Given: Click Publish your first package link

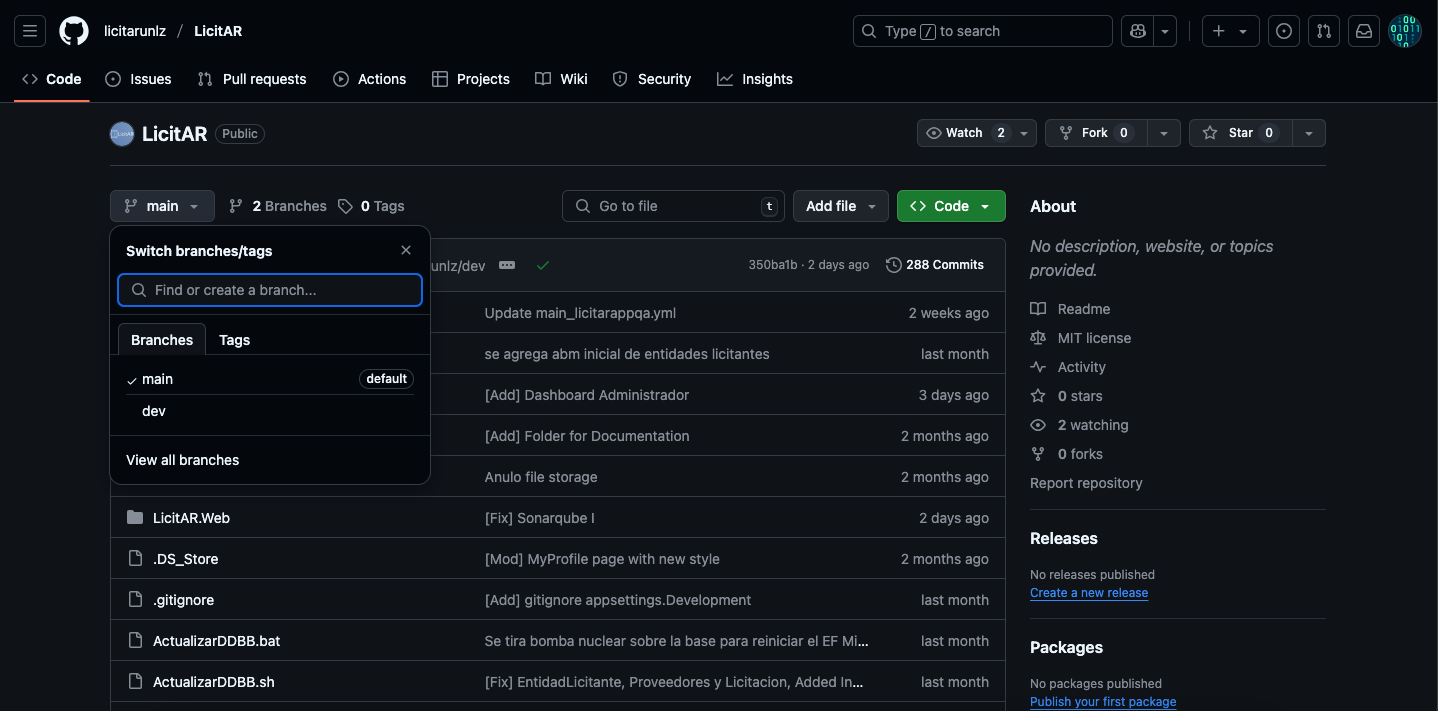Looking at the screenshot, I should coord(1103,702).
